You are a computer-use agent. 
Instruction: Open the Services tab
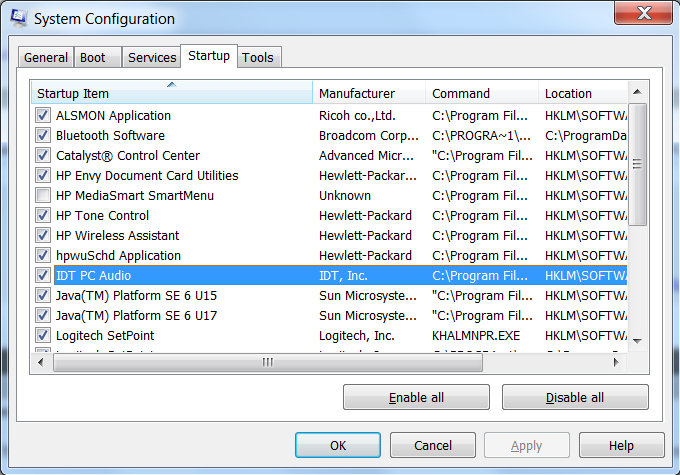[x=151, y=57]
